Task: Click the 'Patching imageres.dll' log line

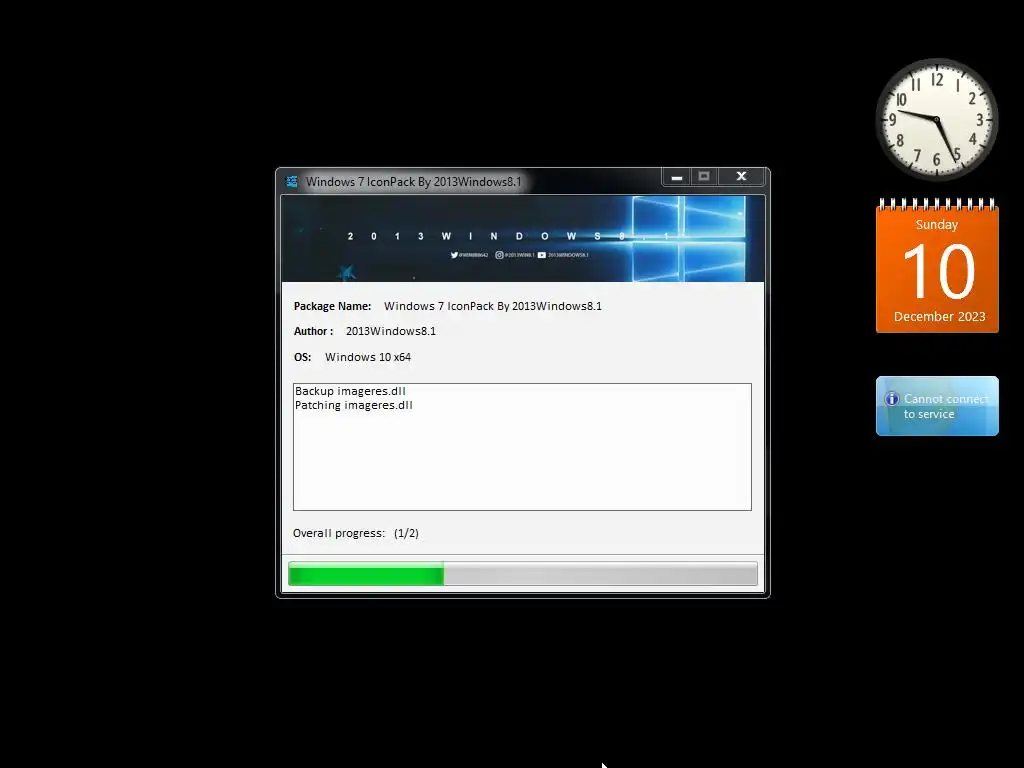Action: click(x=353, y=406)
